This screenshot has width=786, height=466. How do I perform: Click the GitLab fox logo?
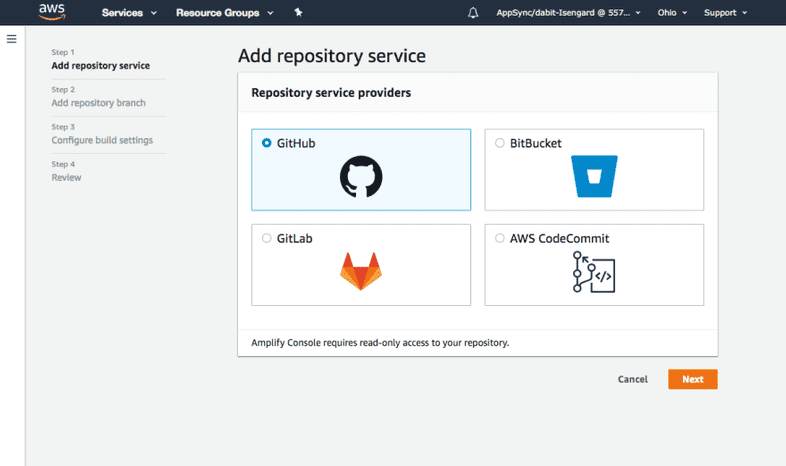coord(361,271)
